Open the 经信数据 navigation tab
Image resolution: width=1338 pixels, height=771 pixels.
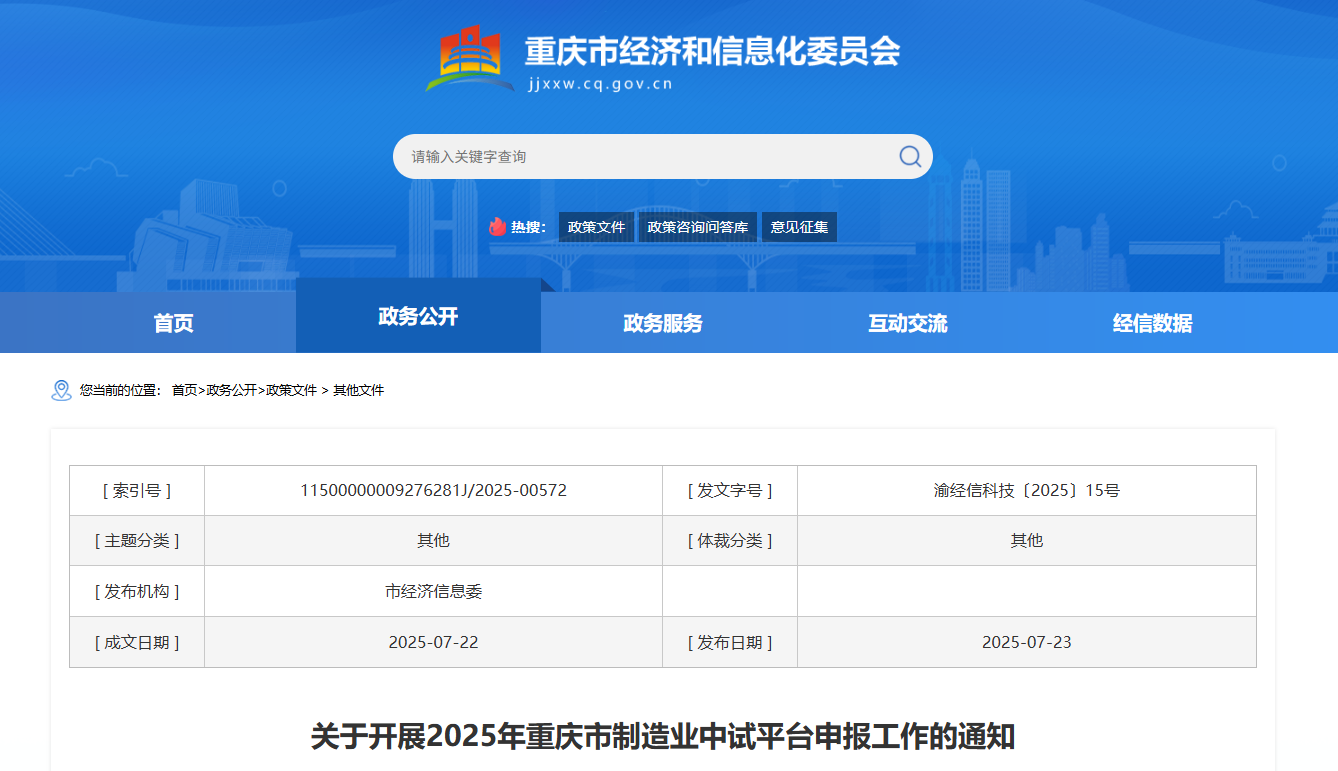click(1153, 323)
